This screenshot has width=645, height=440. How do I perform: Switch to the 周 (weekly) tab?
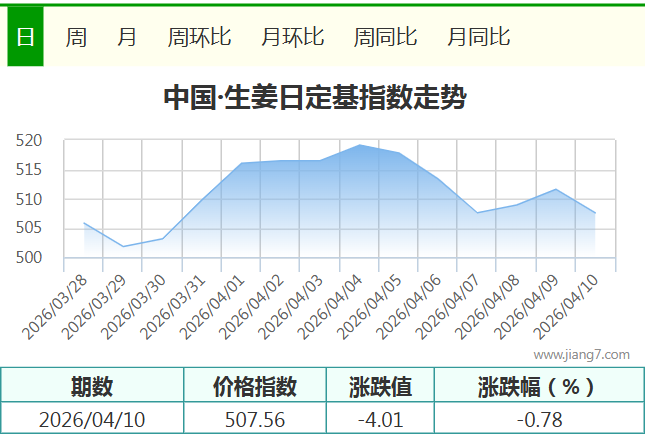76,37
